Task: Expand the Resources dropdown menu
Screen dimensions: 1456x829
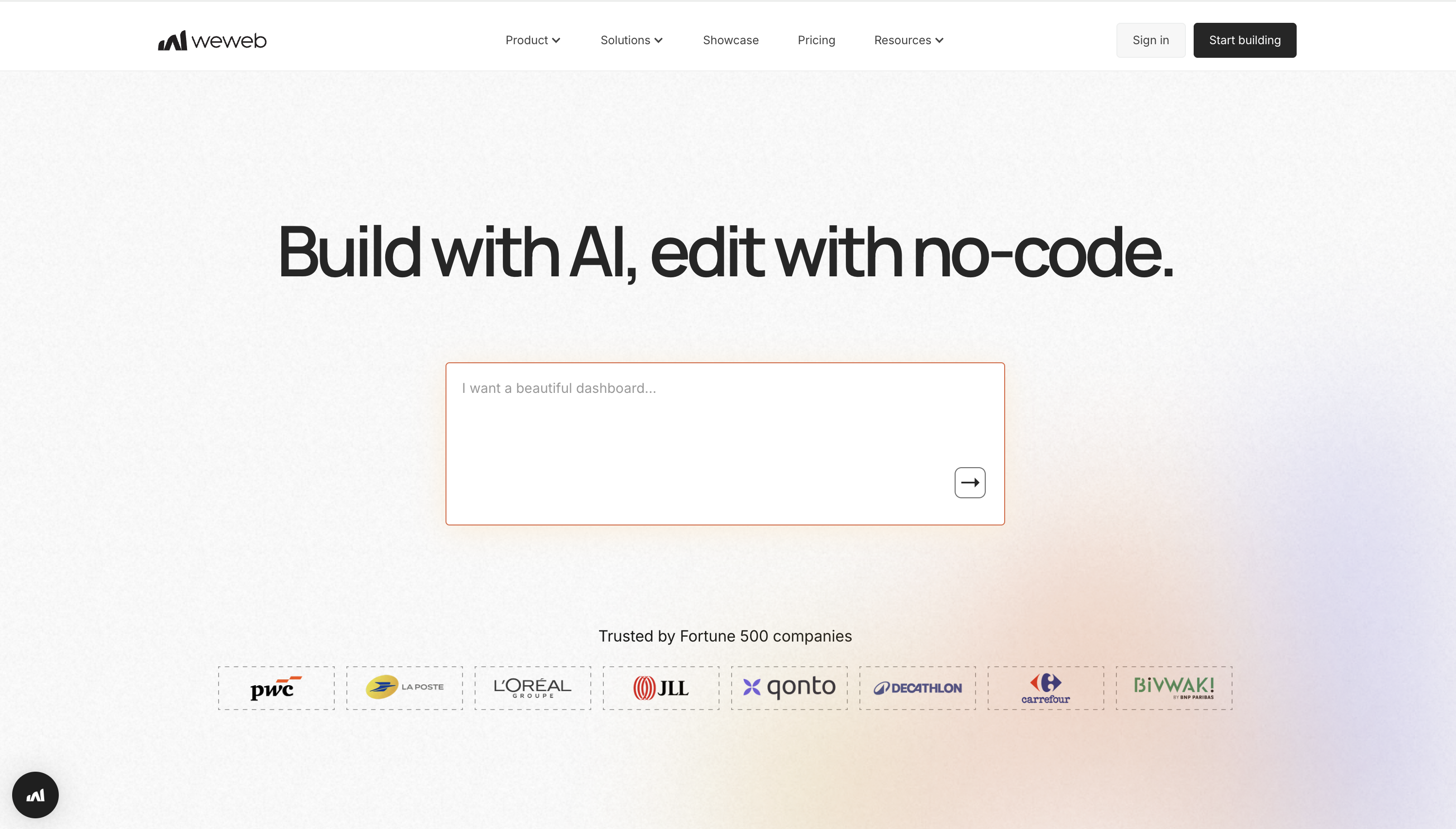Action: (x=909, y=40)
